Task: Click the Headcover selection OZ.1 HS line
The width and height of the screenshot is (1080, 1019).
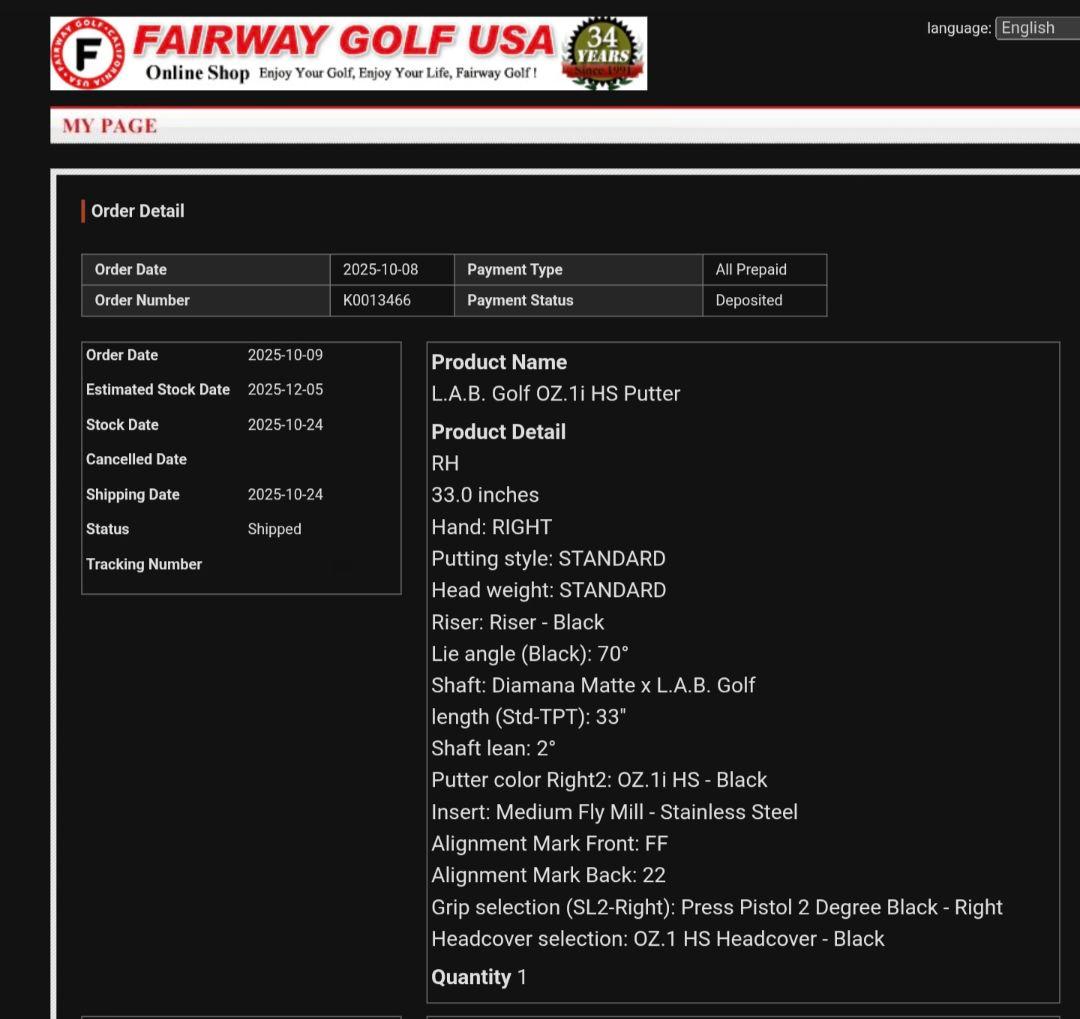Action: click(x=658, y=939)
